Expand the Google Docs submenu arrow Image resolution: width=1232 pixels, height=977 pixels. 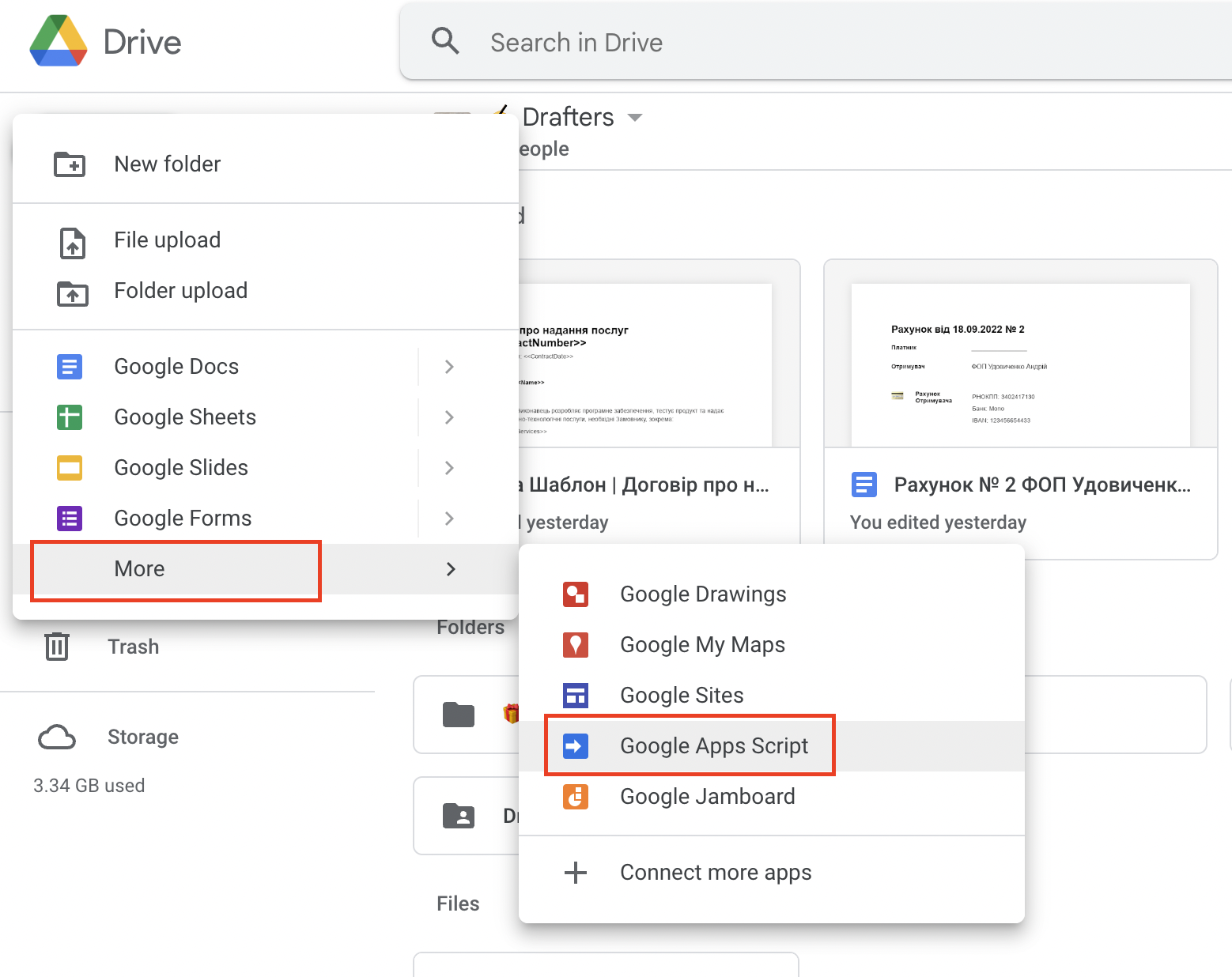(449, 367)
